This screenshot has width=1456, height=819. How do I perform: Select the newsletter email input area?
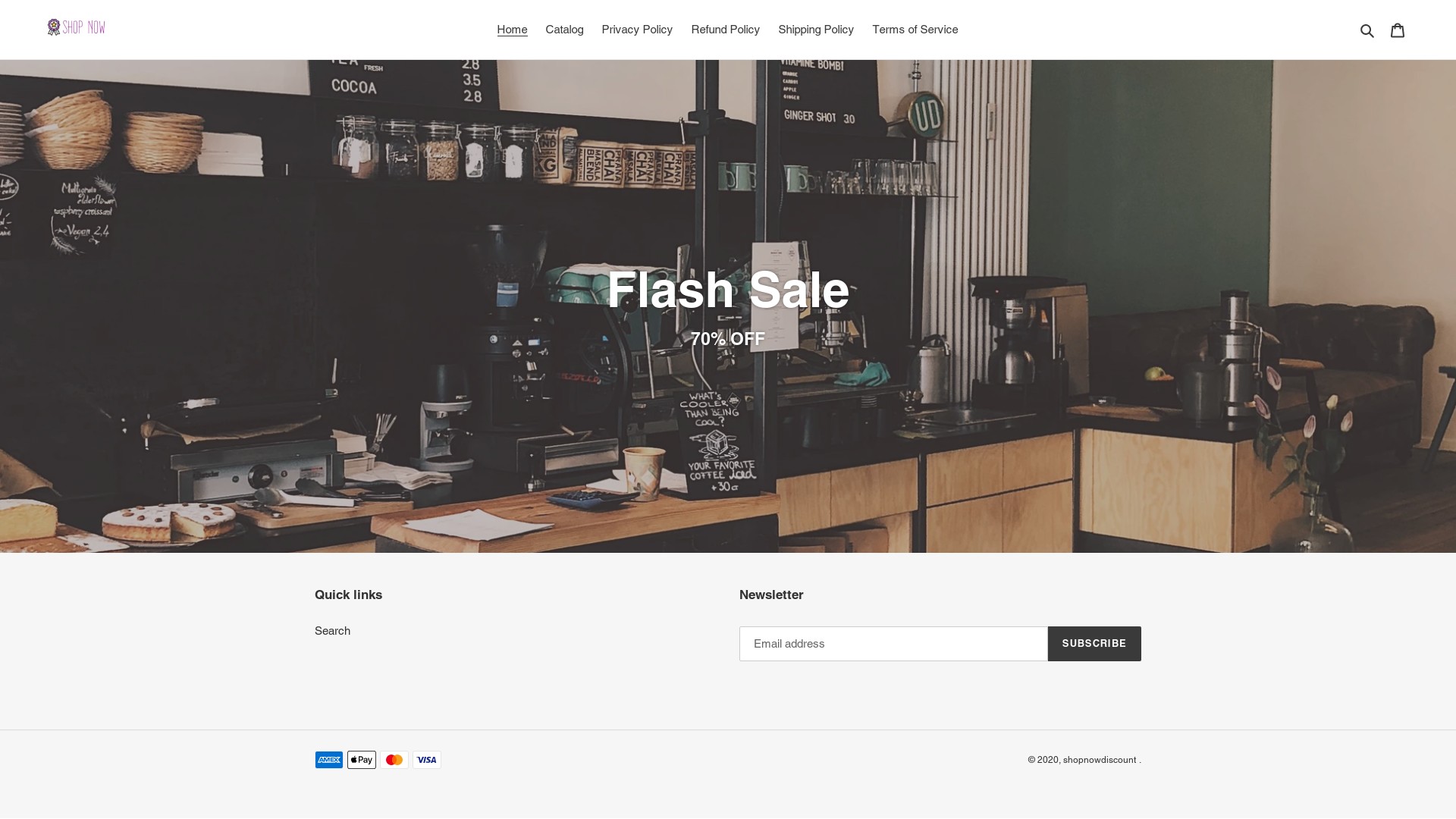pos(893,643)
